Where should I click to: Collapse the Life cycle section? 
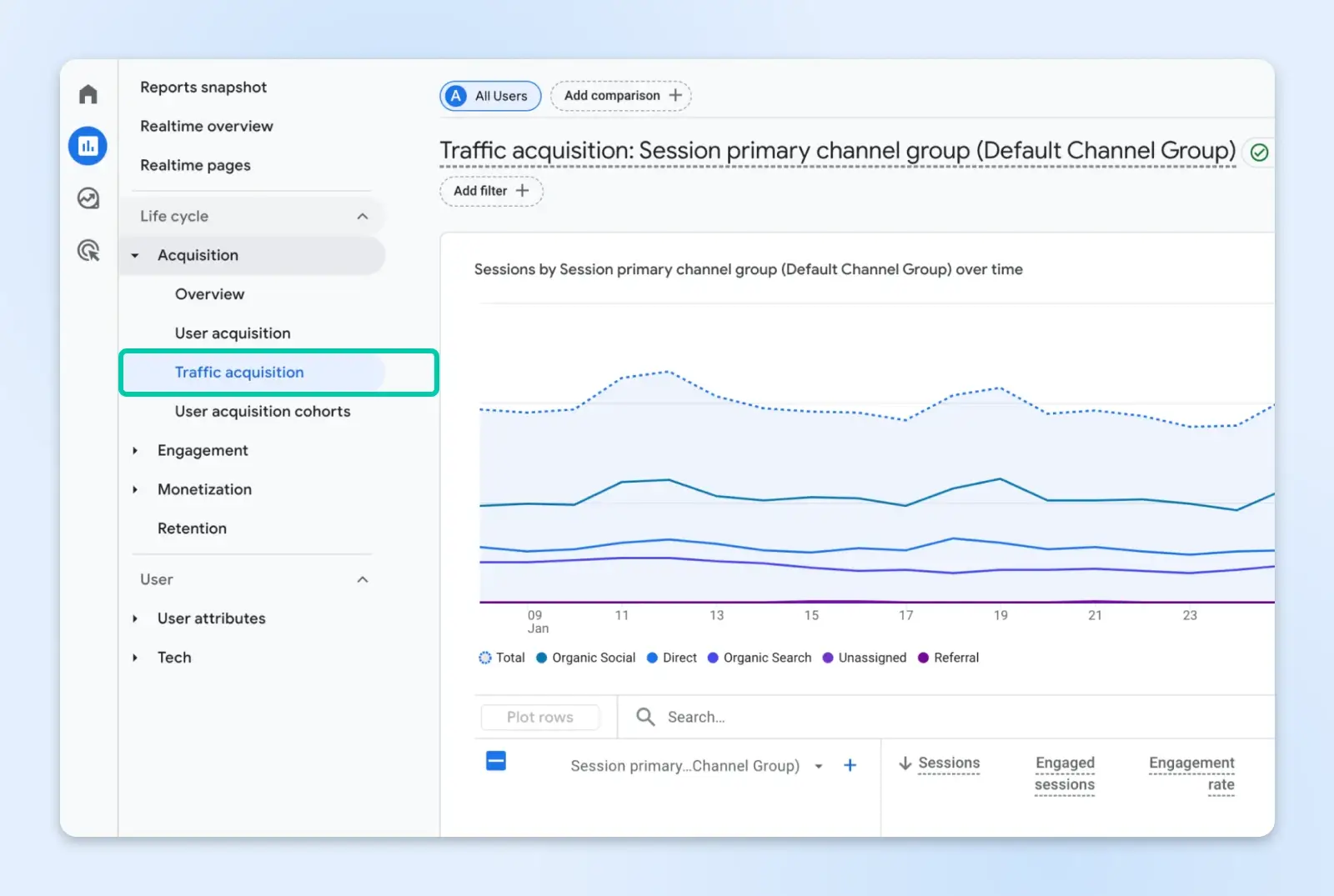pyautogui.click(x=362, y=217)
